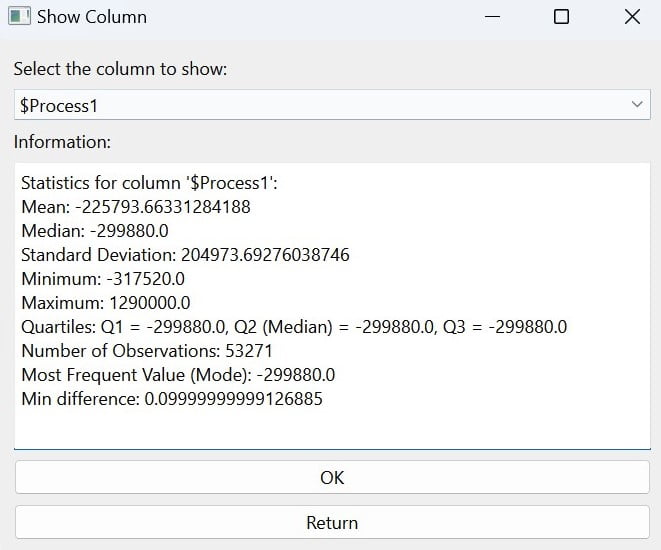Place cursor on the Min difference line
This screenshot has width=661, height=550.
[x=171, y=399]
